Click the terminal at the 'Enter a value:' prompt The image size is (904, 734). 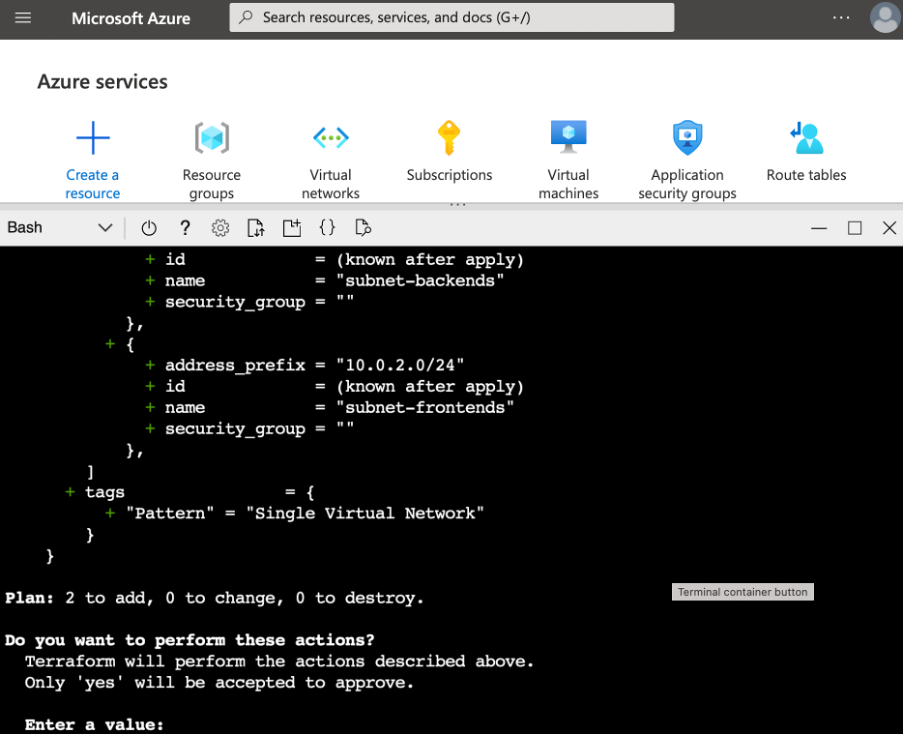[94, 725]
